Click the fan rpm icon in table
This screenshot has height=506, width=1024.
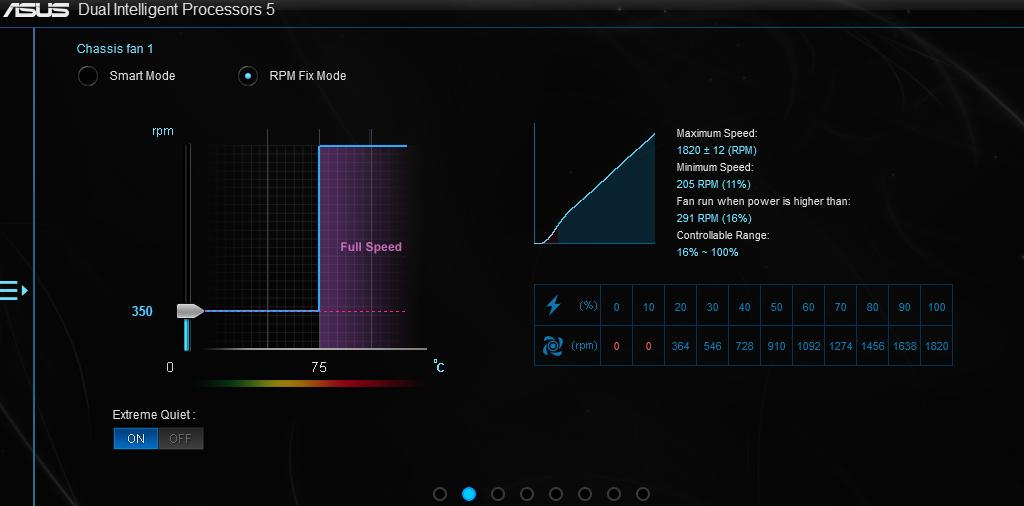click(552, 345)
